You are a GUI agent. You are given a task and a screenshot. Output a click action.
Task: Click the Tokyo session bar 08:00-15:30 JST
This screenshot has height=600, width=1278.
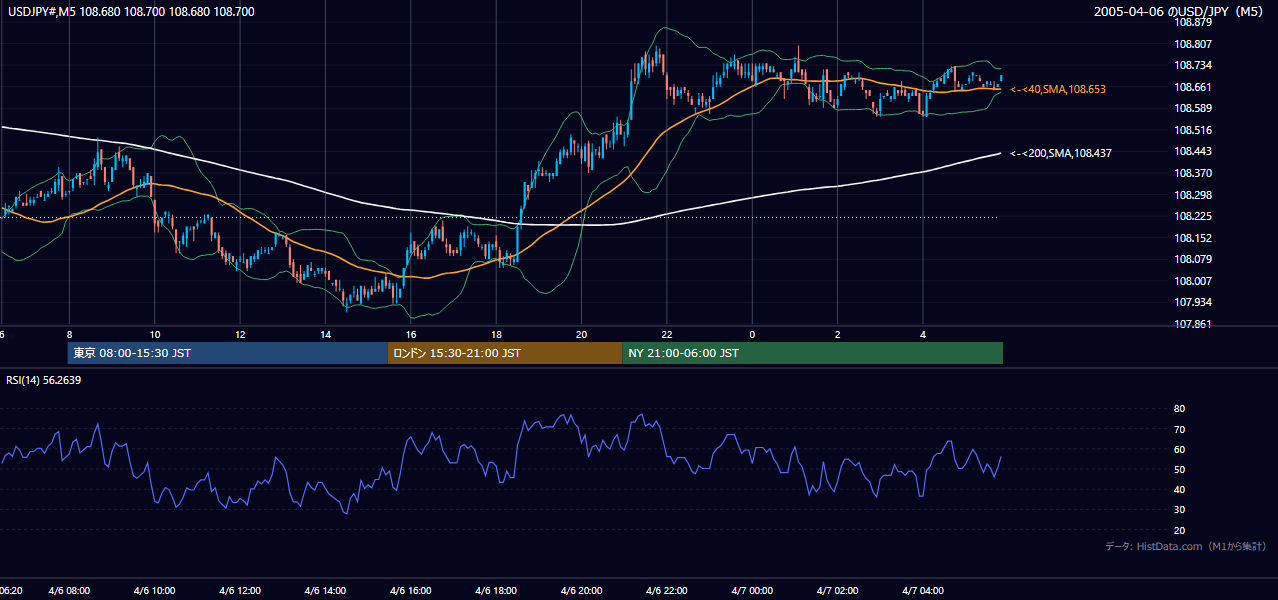[x=228, y=353]
